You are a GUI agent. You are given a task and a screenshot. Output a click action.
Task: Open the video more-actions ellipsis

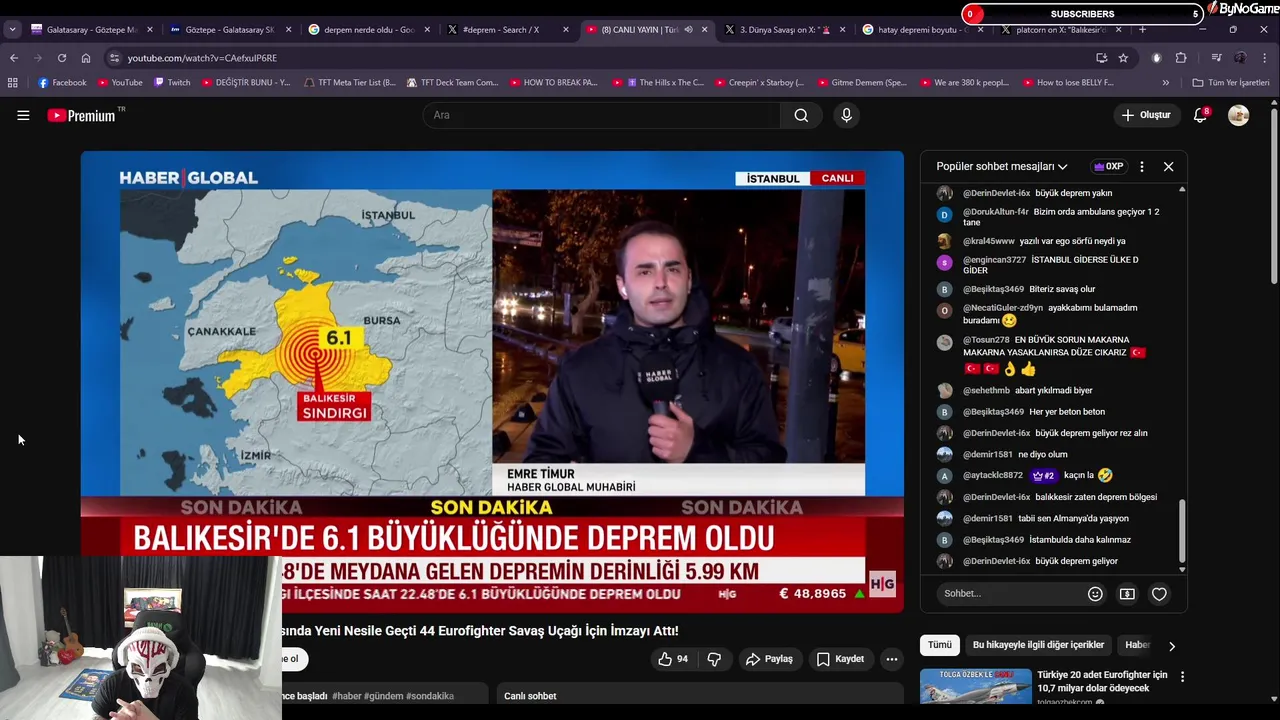pos(891,659)
